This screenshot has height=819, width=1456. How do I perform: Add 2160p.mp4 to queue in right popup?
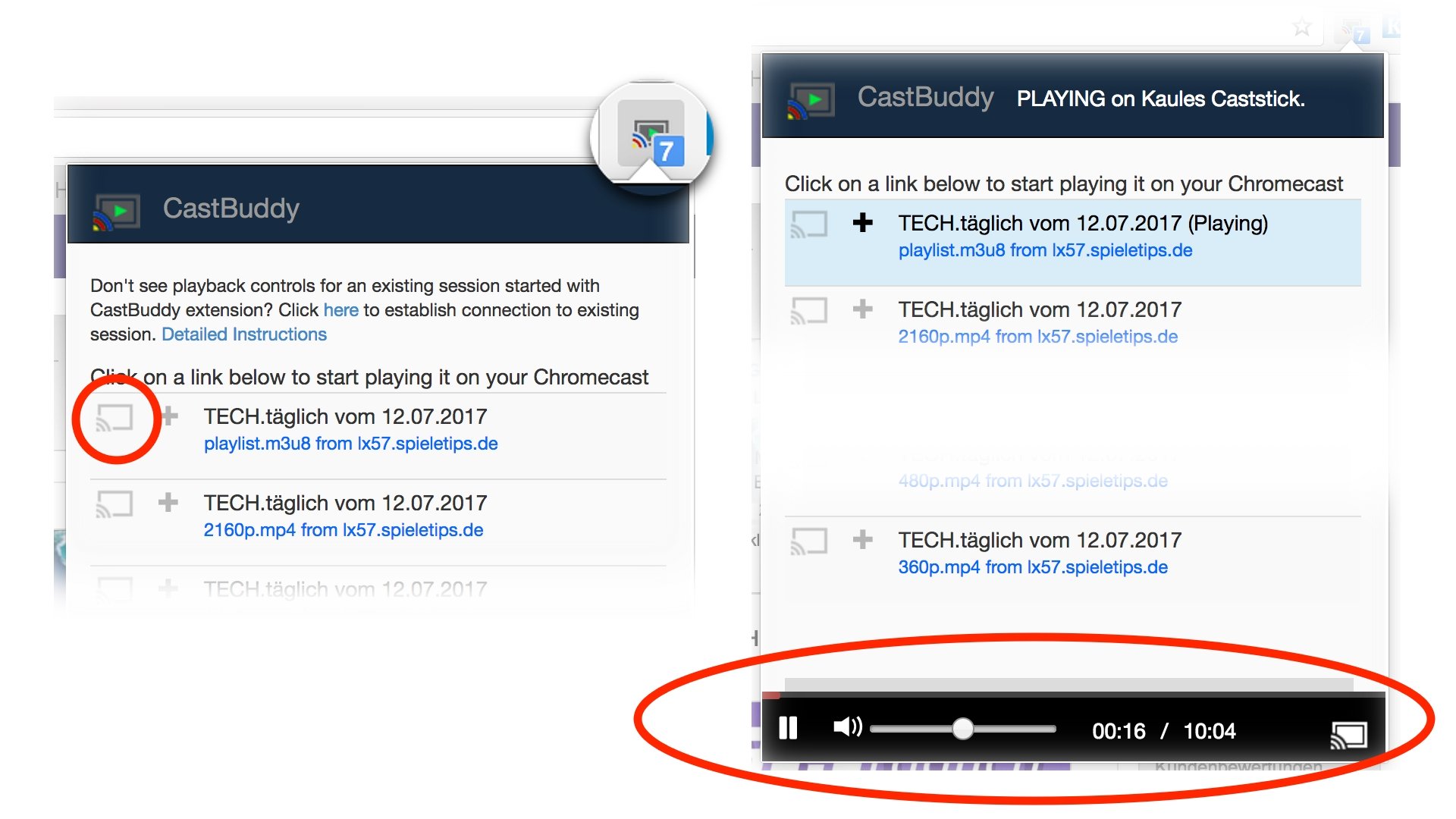coord(863,309)
